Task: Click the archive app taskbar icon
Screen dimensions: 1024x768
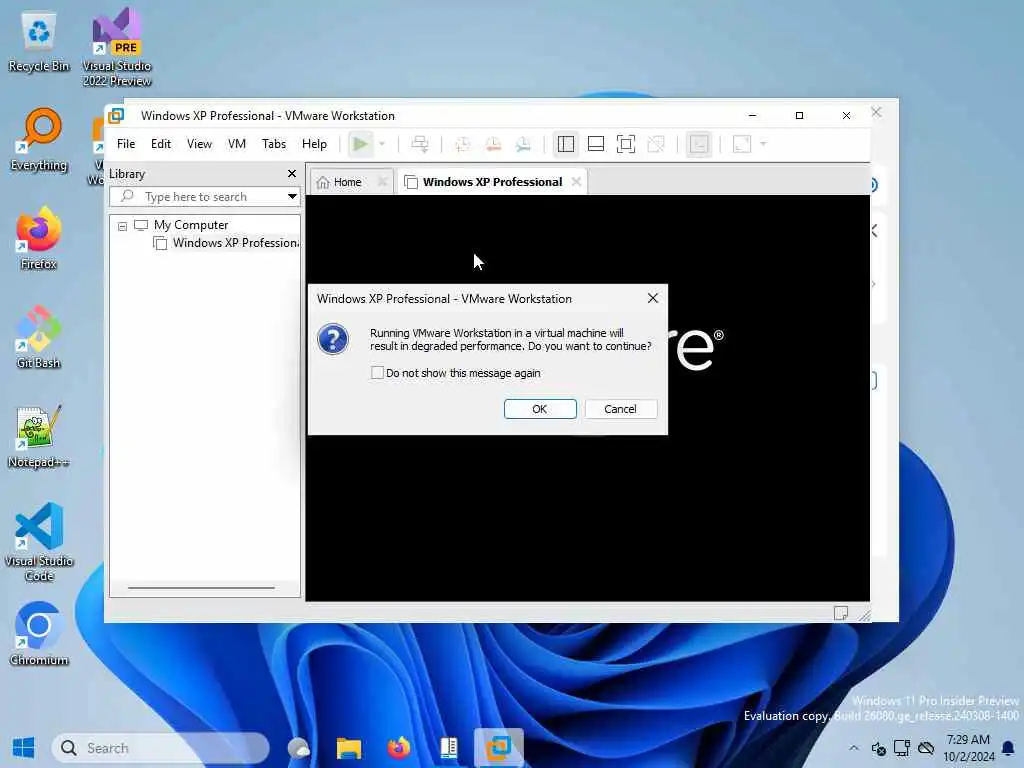Action: [449, 748]
